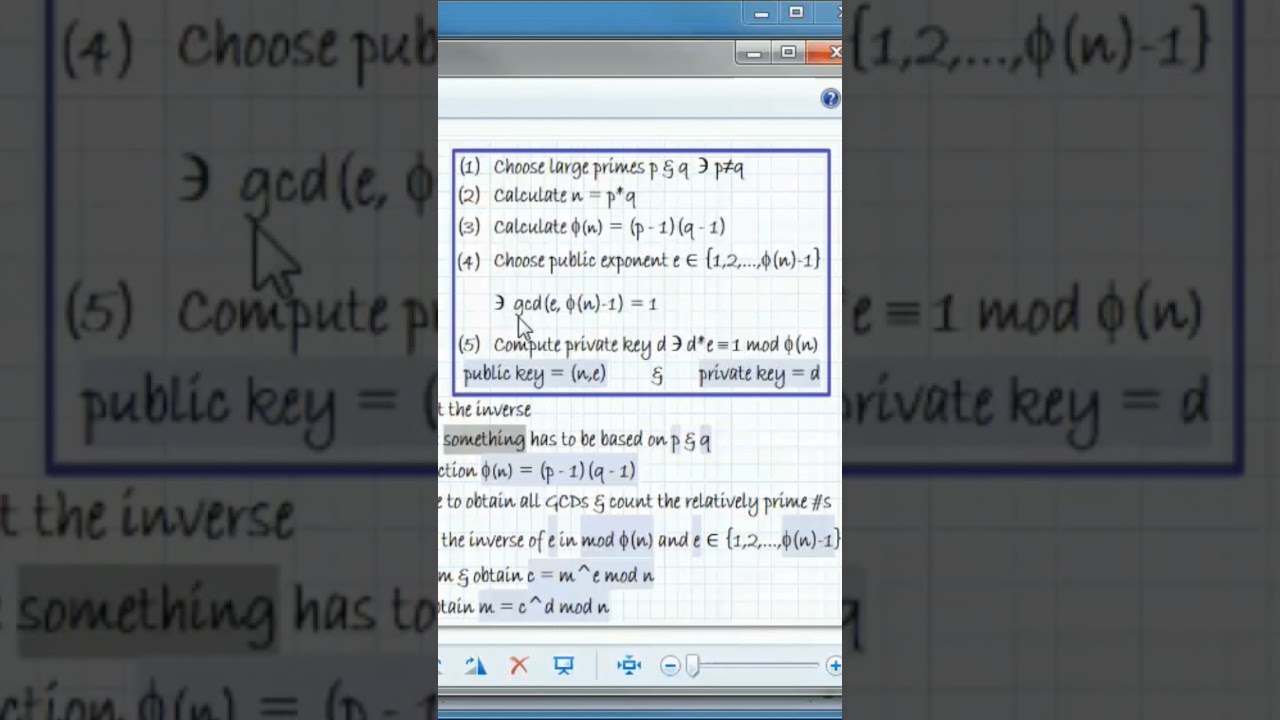
Task: Click the text "m = c^d mod n"
Action: point(543,606)
